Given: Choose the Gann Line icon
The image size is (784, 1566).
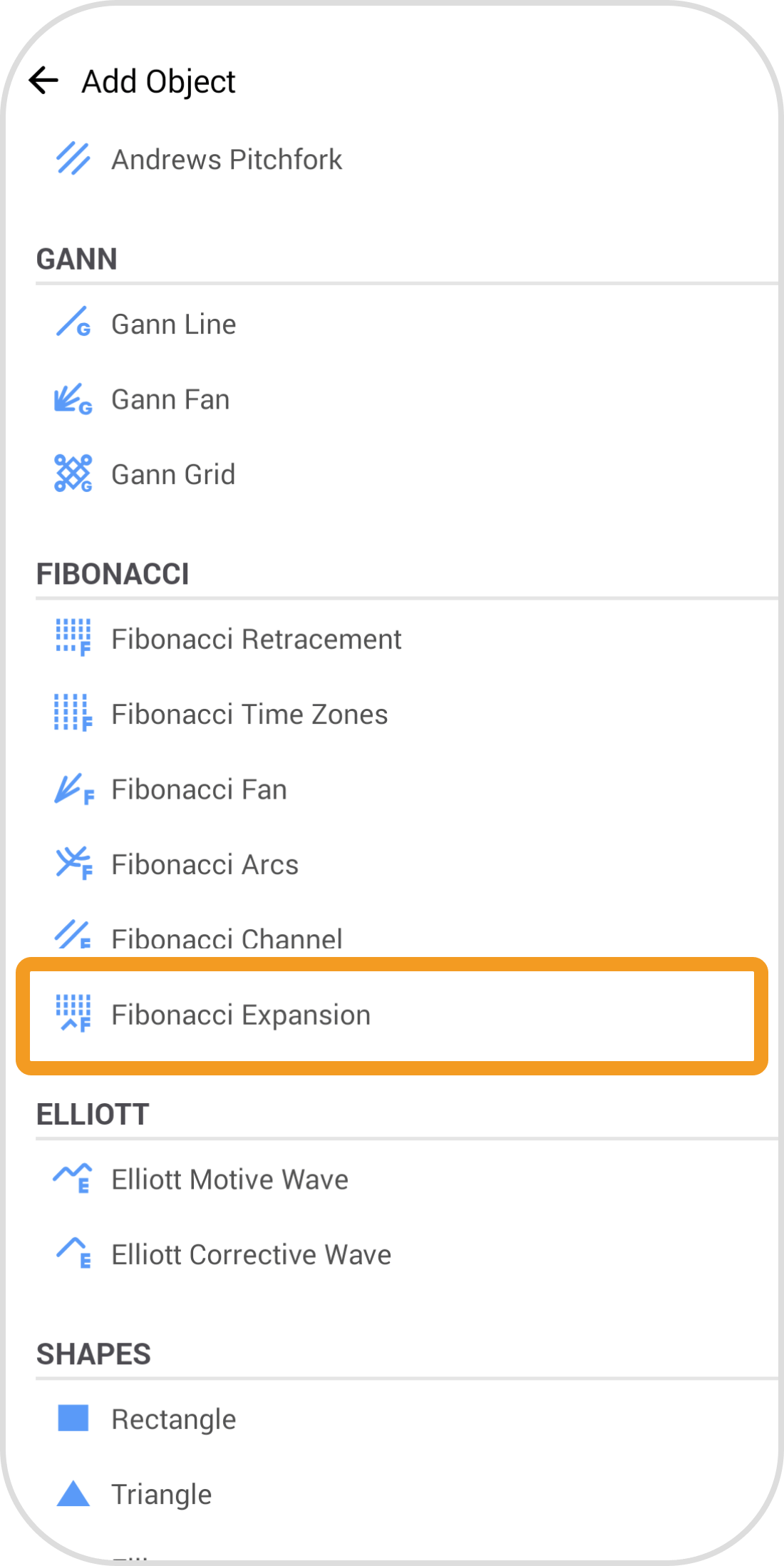Looking at the screenshot, I should [x=73, y=323].
